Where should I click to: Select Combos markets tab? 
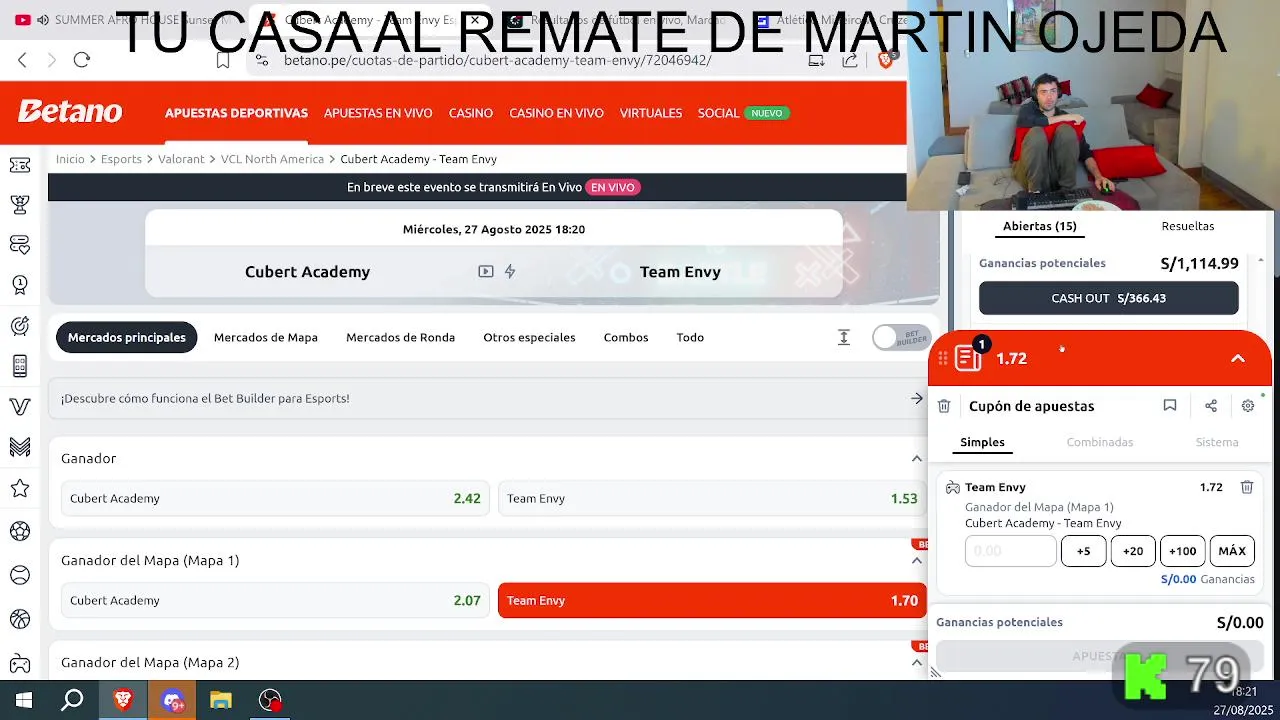point(626,337)
